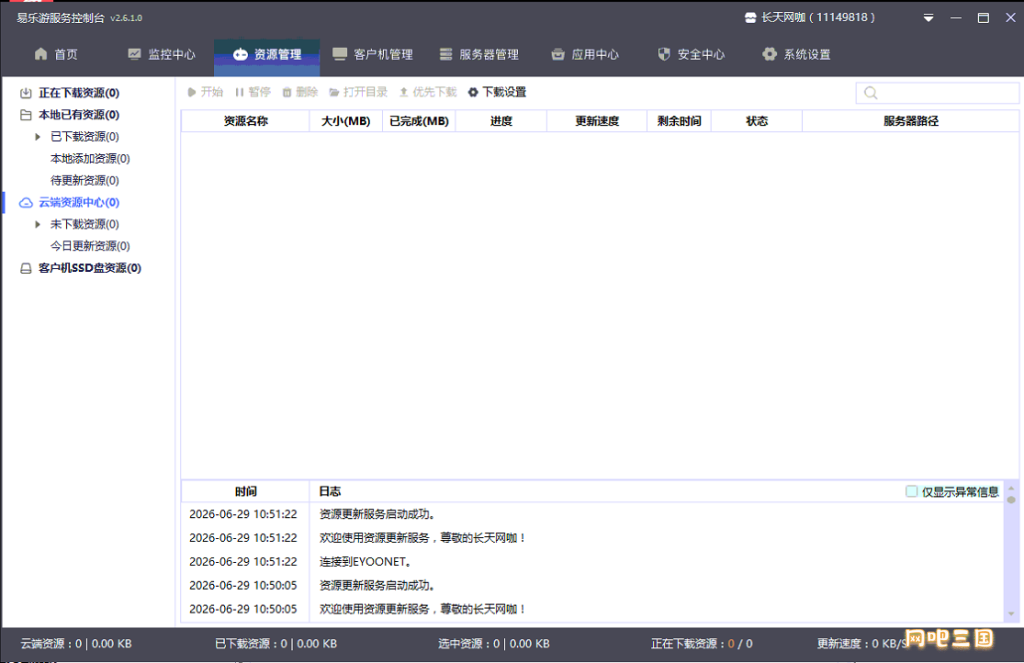The height and width of the screenshot is (663, 1024).
Task: Select 客户机SSD盘资源(0) in sidebar
Action: (90, 268)
